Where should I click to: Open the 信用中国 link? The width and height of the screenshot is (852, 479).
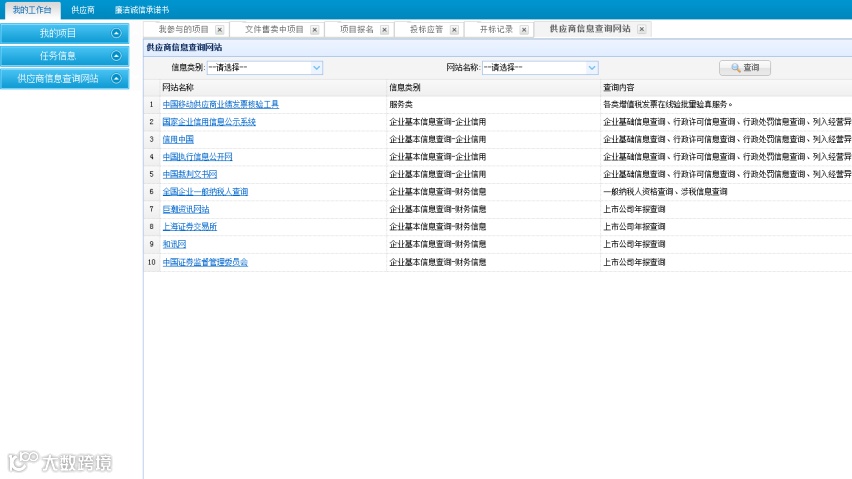[178, 139]
